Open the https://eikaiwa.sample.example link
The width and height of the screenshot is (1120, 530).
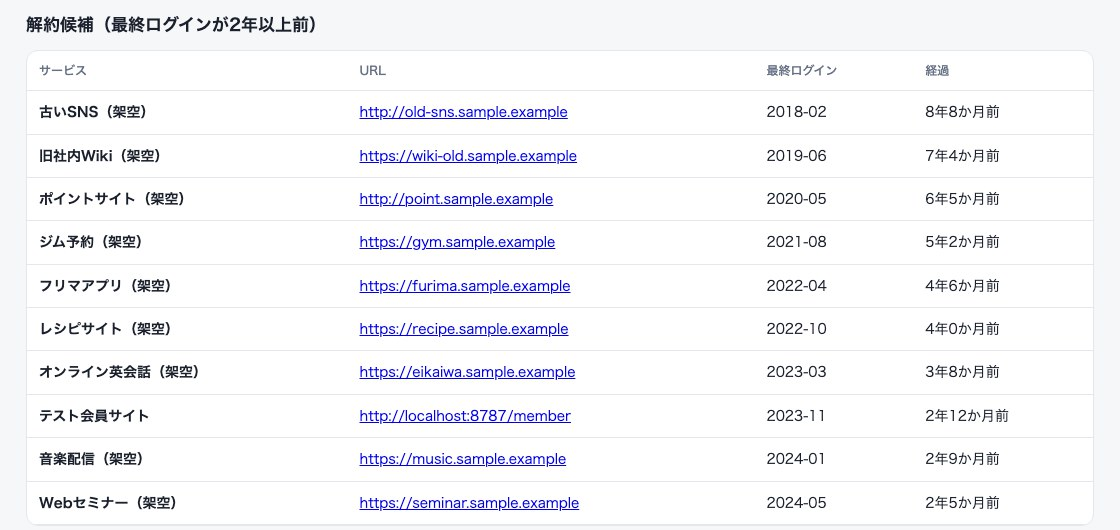point(467,372)
